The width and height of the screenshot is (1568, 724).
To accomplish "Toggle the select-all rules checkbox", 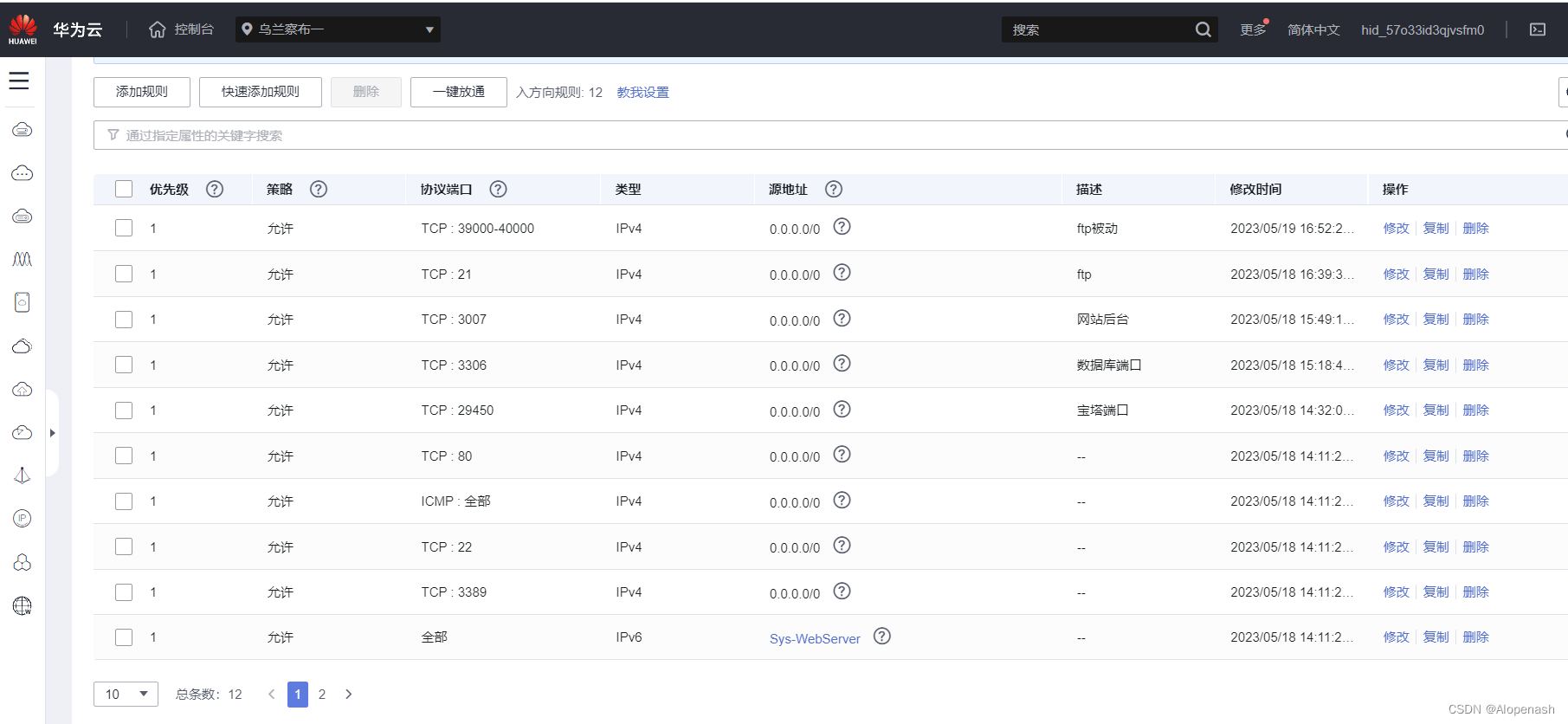I will pyautogui.click(x=124, y=189).
